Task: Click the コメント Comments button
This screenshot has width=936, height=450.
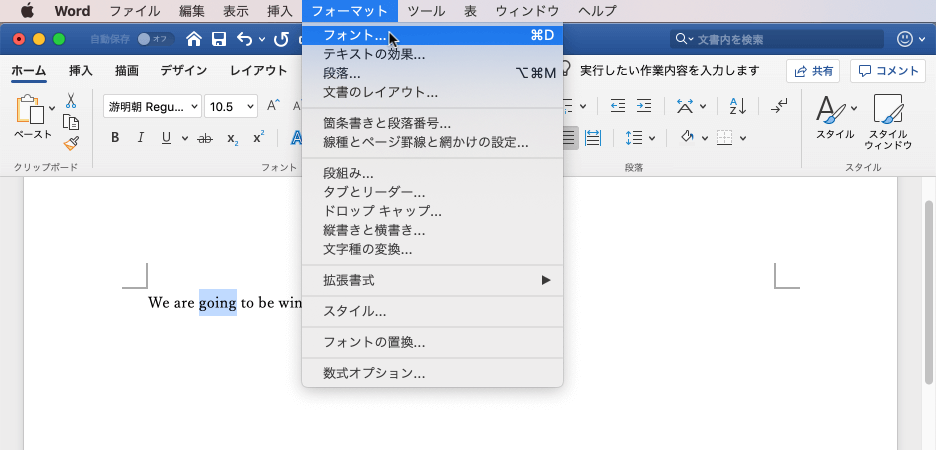Action: click(888, 71)
